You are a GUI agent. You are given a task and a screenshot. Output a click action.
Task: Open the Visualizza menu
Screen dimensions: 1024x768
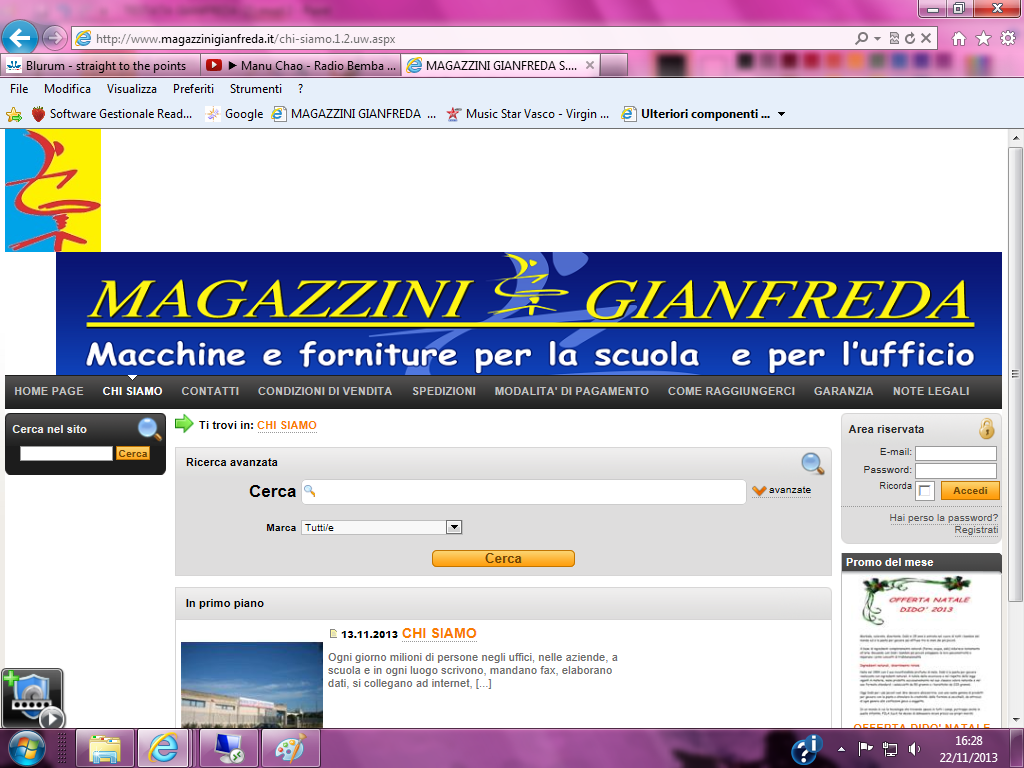[x=132, y=89]
